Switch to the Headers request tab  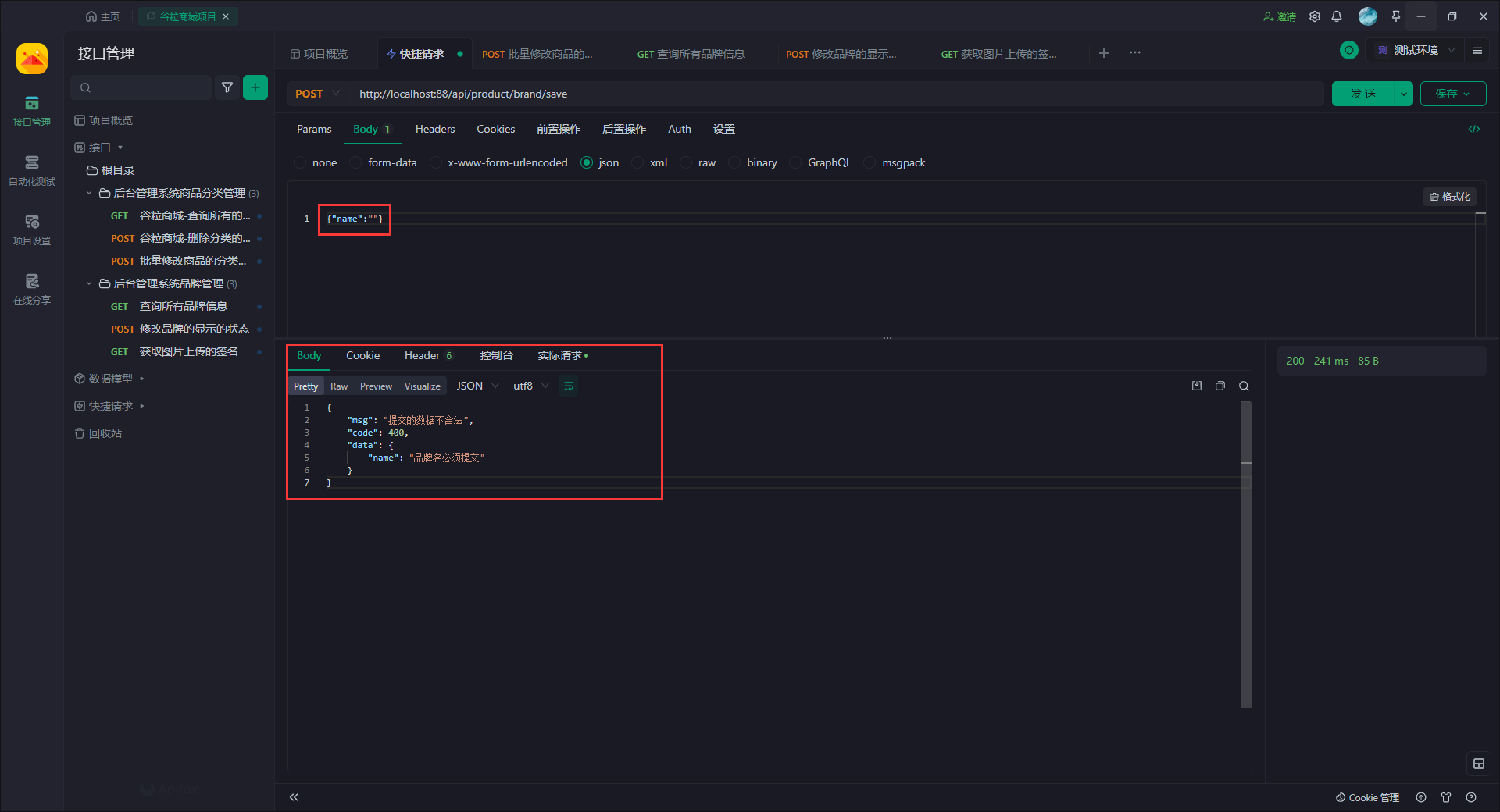(434, 129)
